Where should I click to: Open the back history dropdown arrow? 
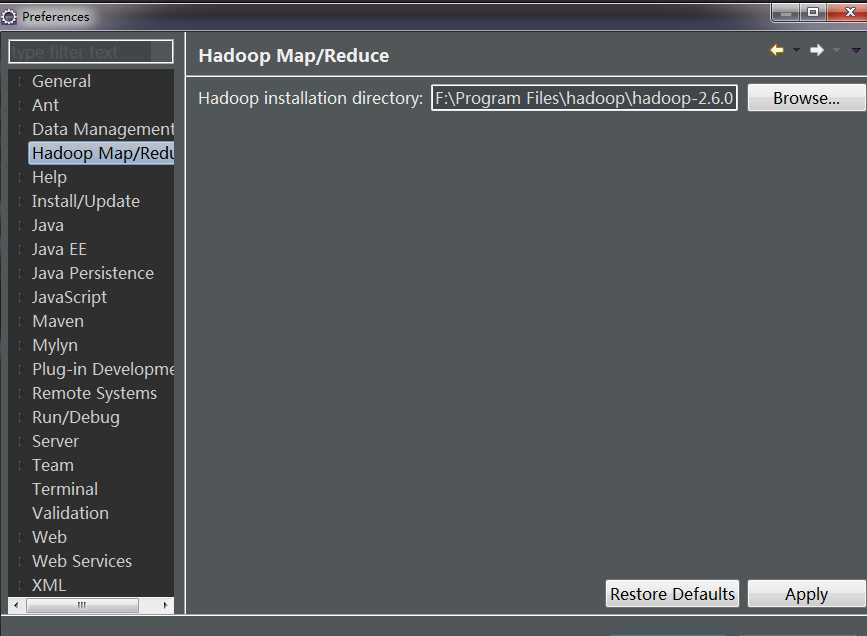pos(796,50)
